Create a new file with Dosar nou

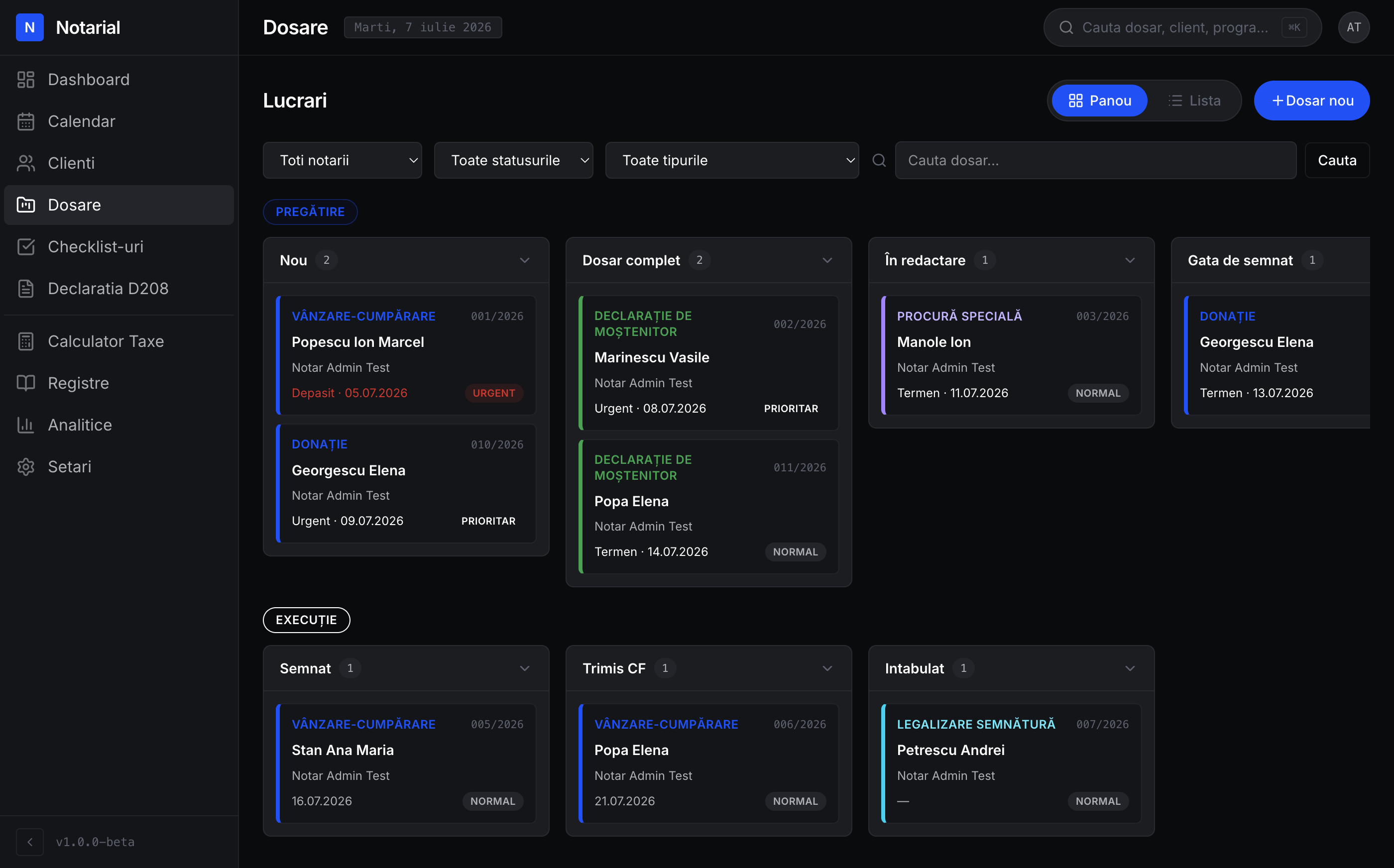pos(1311,101)
